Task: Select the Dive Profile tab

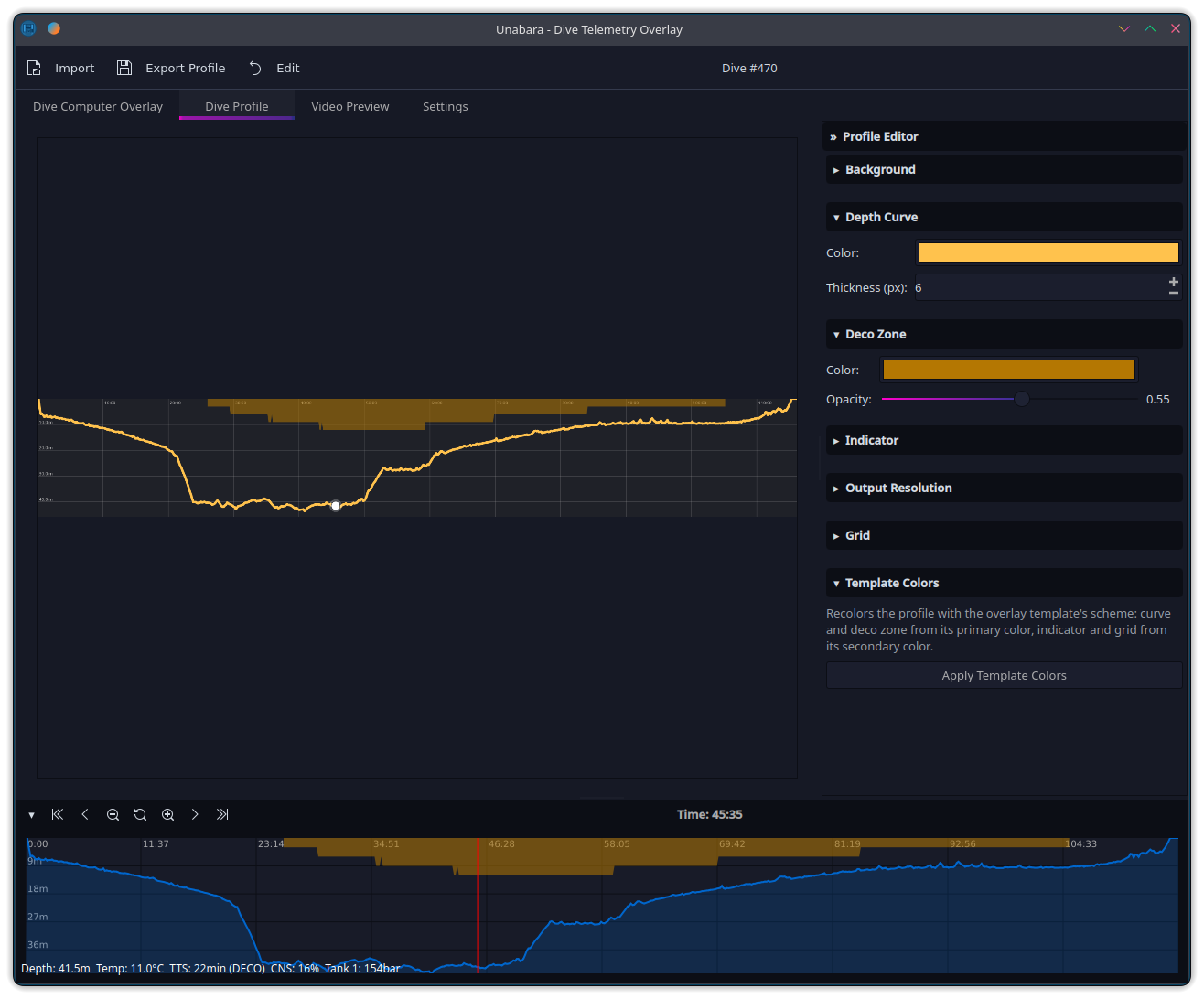Action: [x=237, y=106]
